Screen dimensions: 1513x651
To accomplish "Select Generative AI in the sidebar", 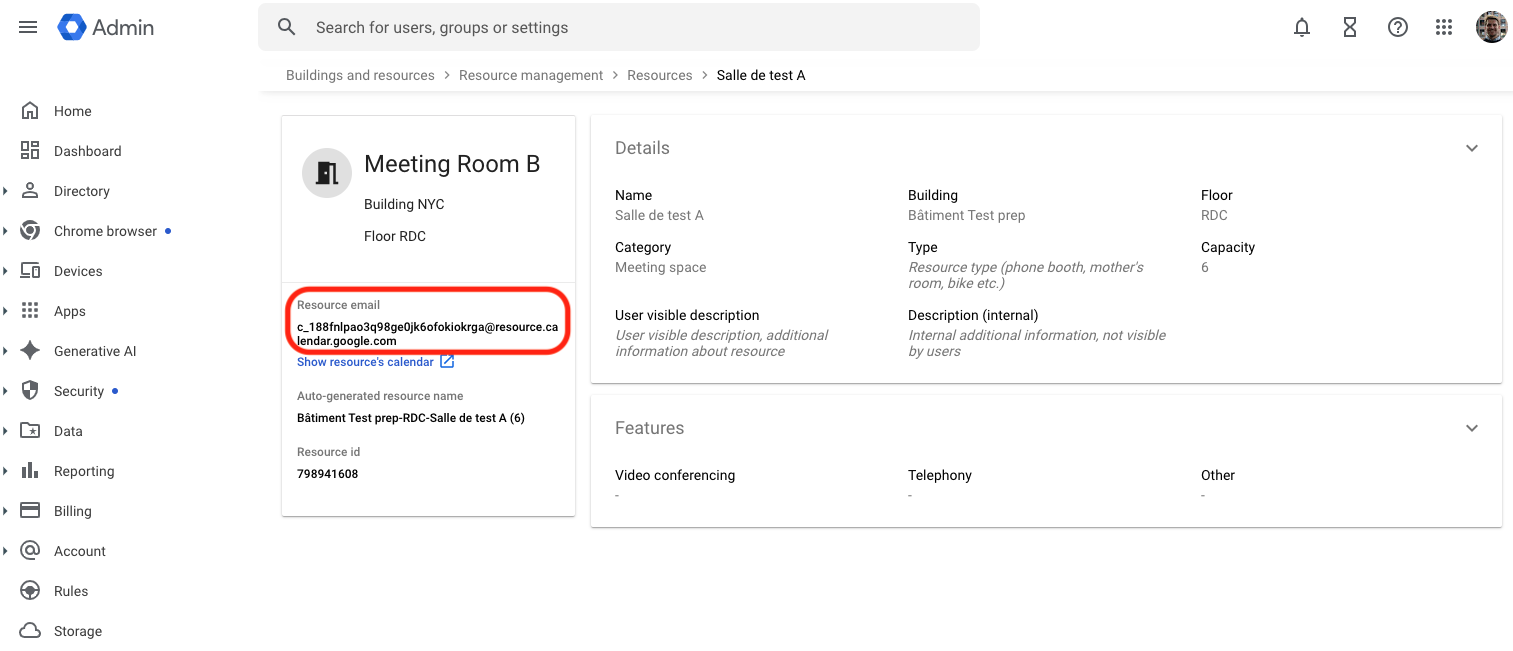I will pos(30,350).
